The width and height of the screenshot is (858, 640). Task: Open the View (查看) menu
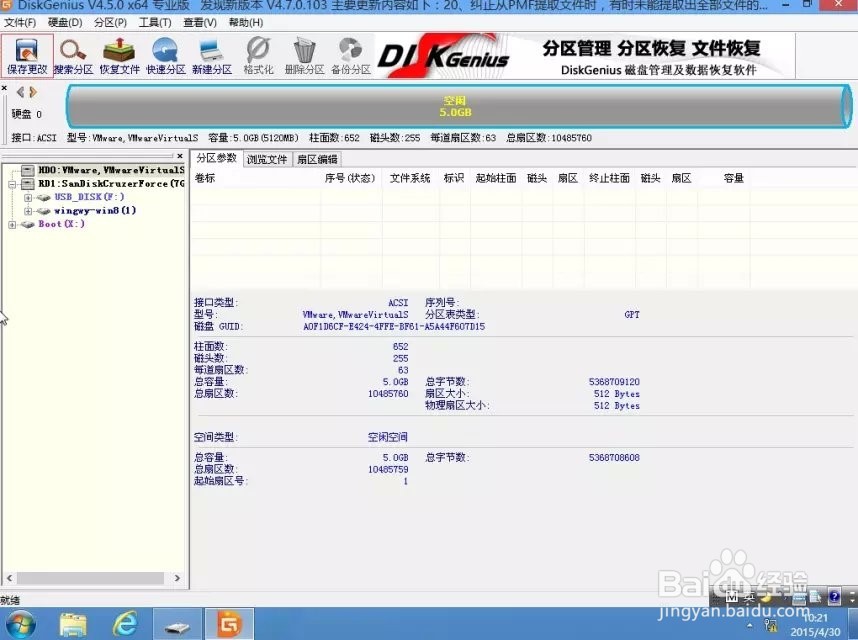point(200,22)
